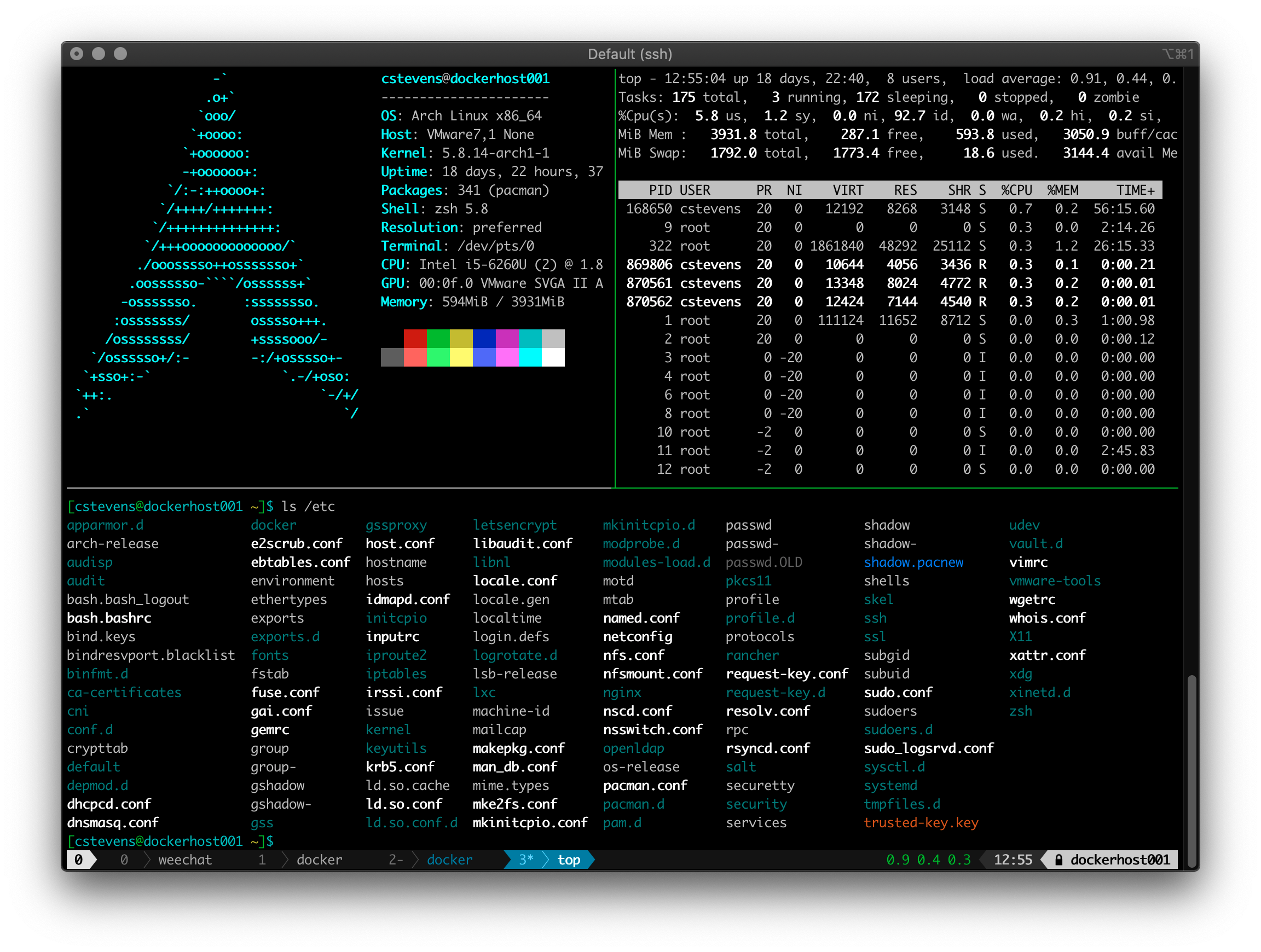This screenshot has height=952, width=1261.
Task: Click the dark green color block
Action: [438, 339]
